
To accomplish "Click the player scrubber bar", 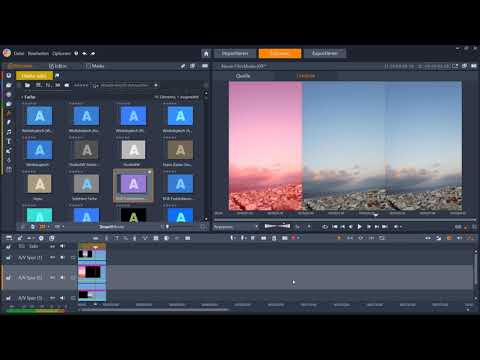I will point(345,220).
